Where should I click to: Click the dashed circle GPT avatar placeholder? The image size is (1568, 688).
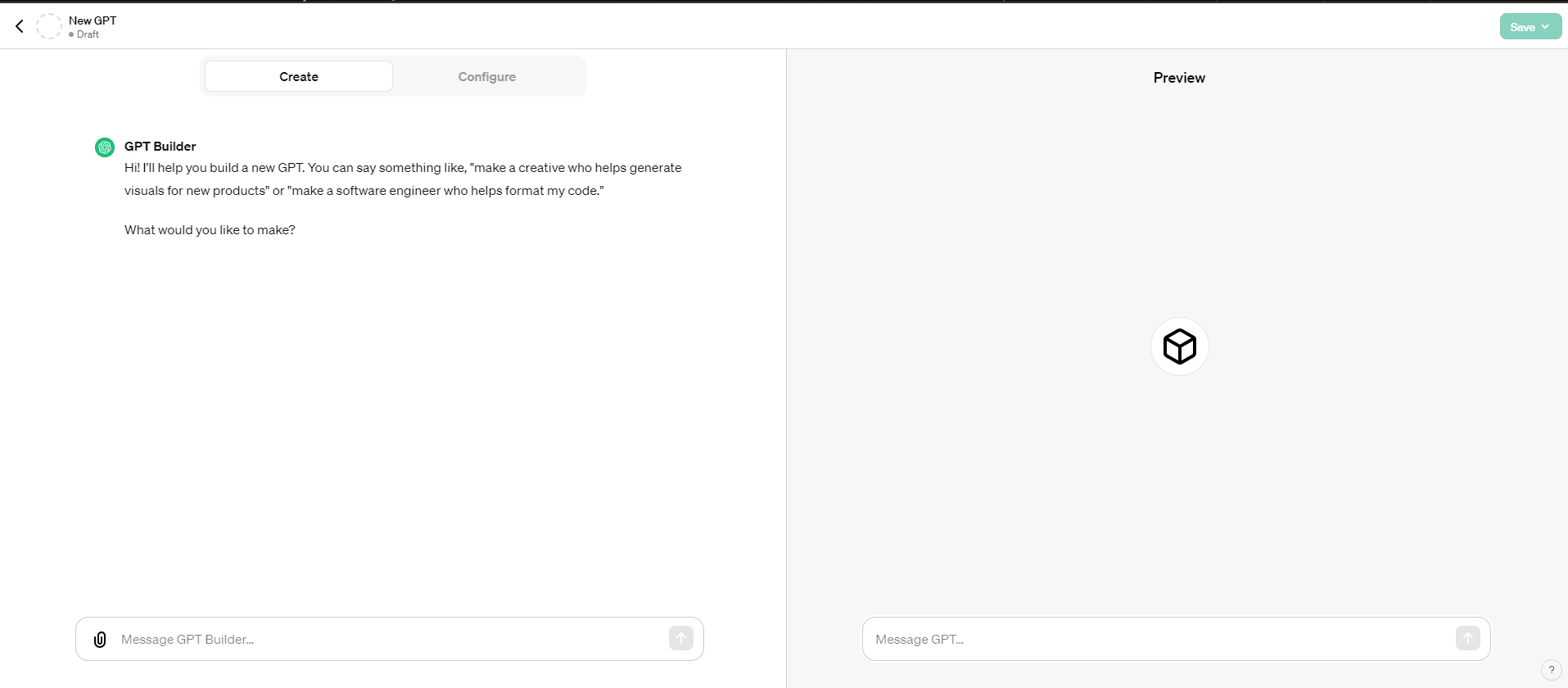49,26
